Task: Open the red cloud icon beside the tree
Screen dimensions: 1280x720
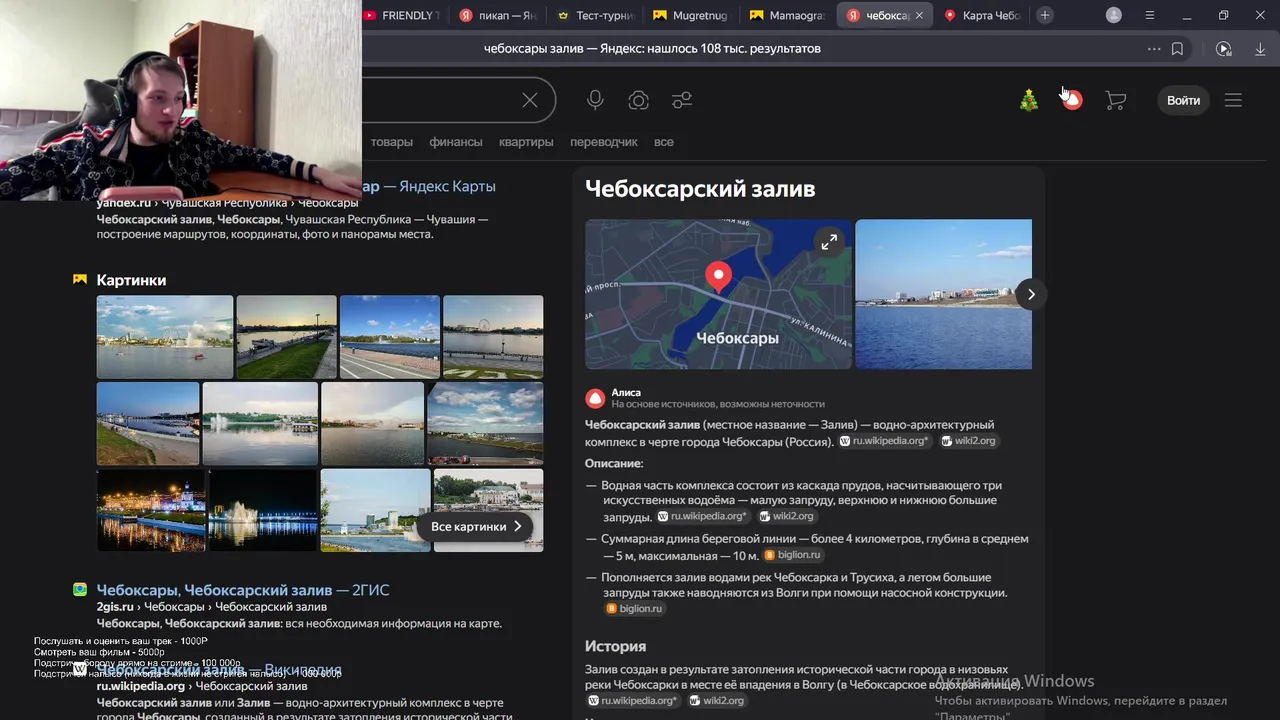Action: (1072, 100)
